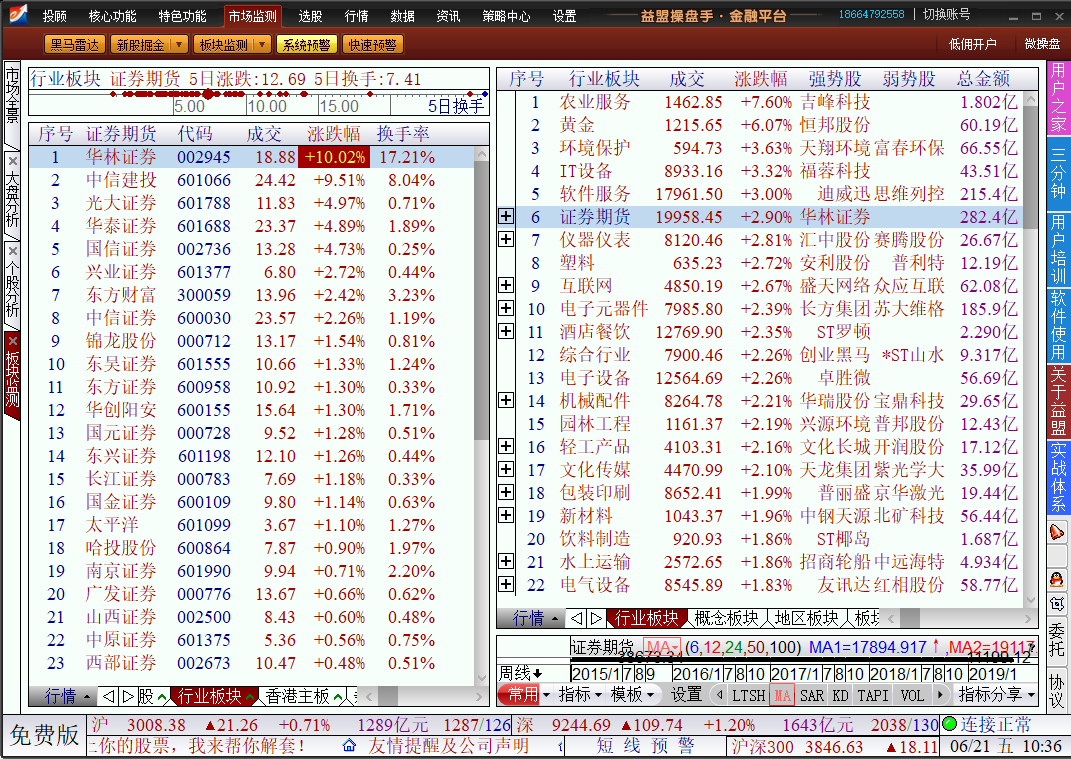Sort securities by the 换手率 column header
The image size is (1071, 759).
403,134
